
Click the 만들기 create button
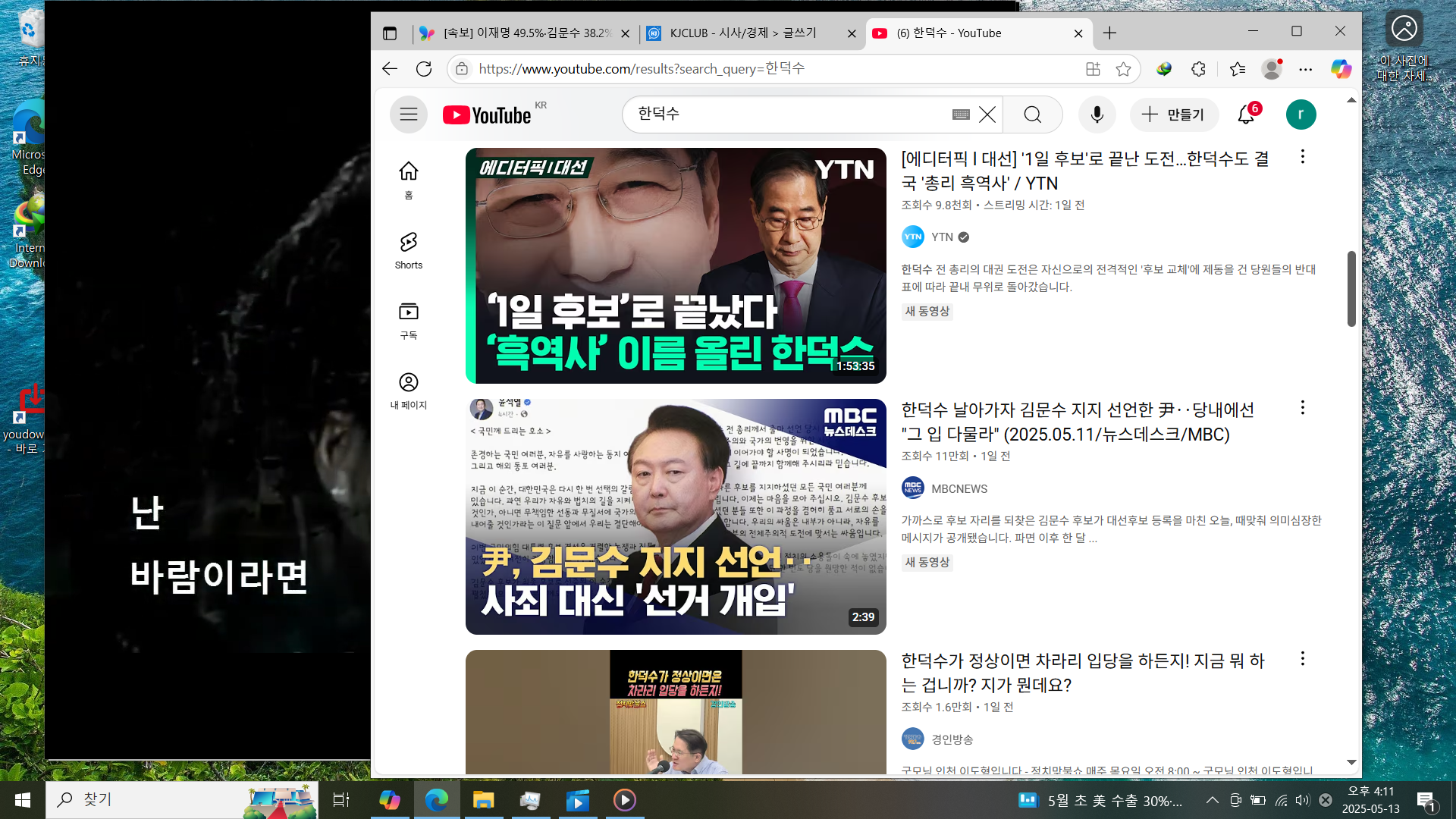[x=1173, y=115]
